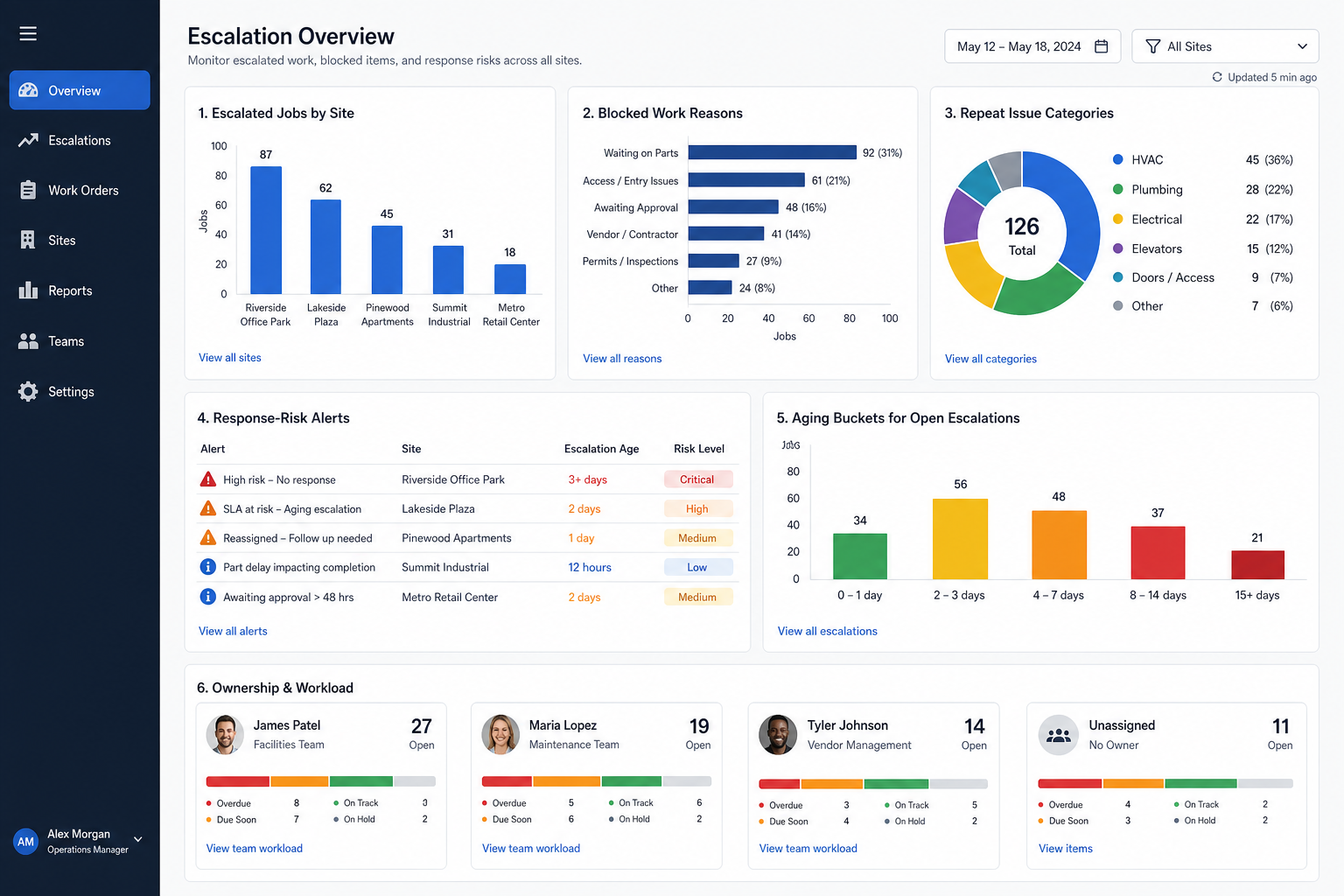This screenshot has width=1344, height=896.
Task: Follow the View all reasons link
Action: click(x=622, y=358)
